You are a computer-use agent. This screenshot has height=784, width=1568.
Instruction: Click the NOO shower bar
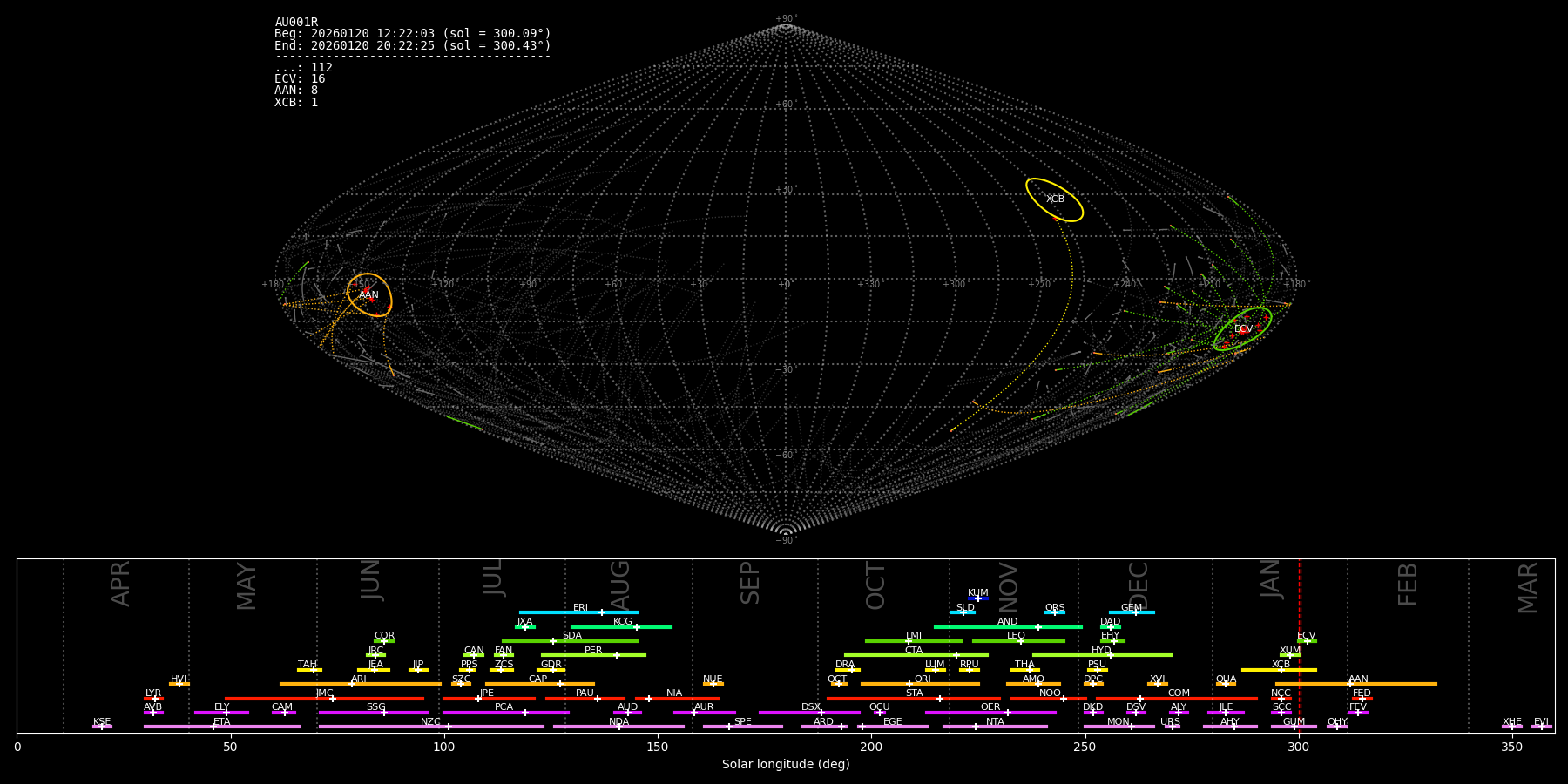[x=1049, y=699]
